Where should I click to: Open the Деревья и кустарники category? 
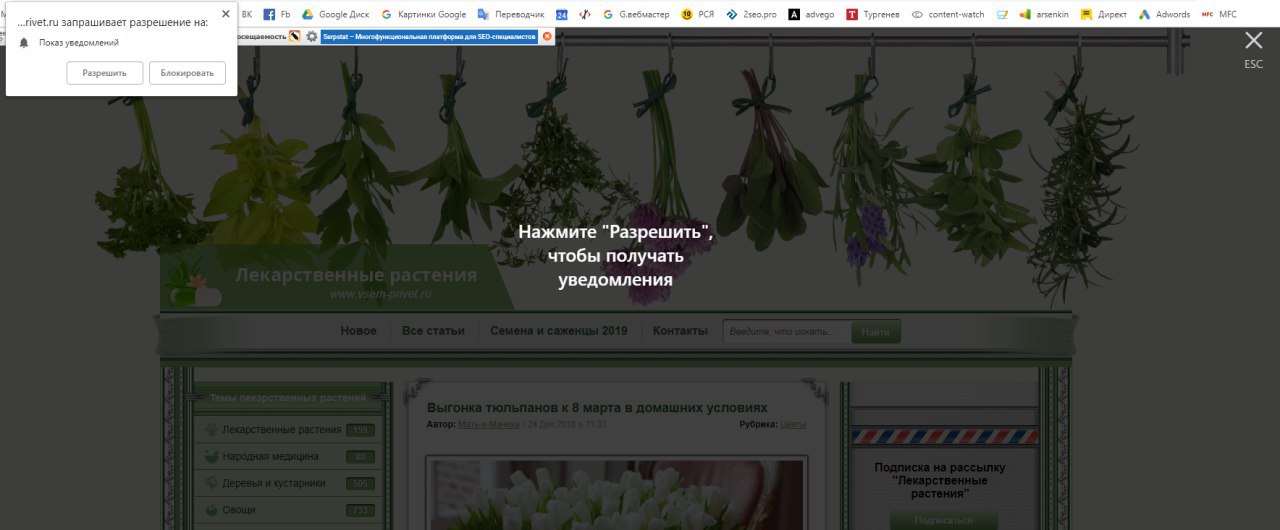click(x=288, y=483)
